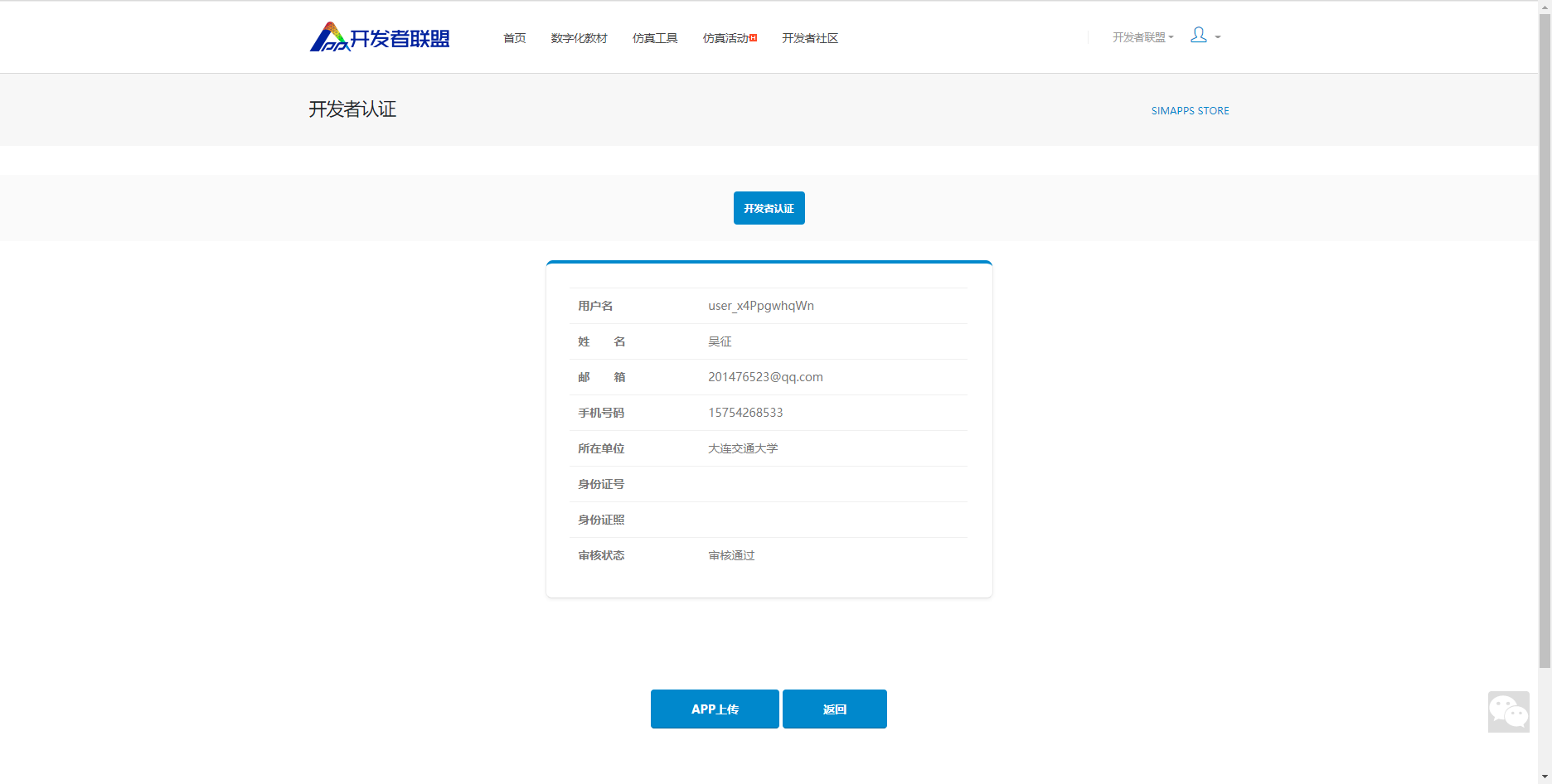Open the WeChat floating icon

1508,712
